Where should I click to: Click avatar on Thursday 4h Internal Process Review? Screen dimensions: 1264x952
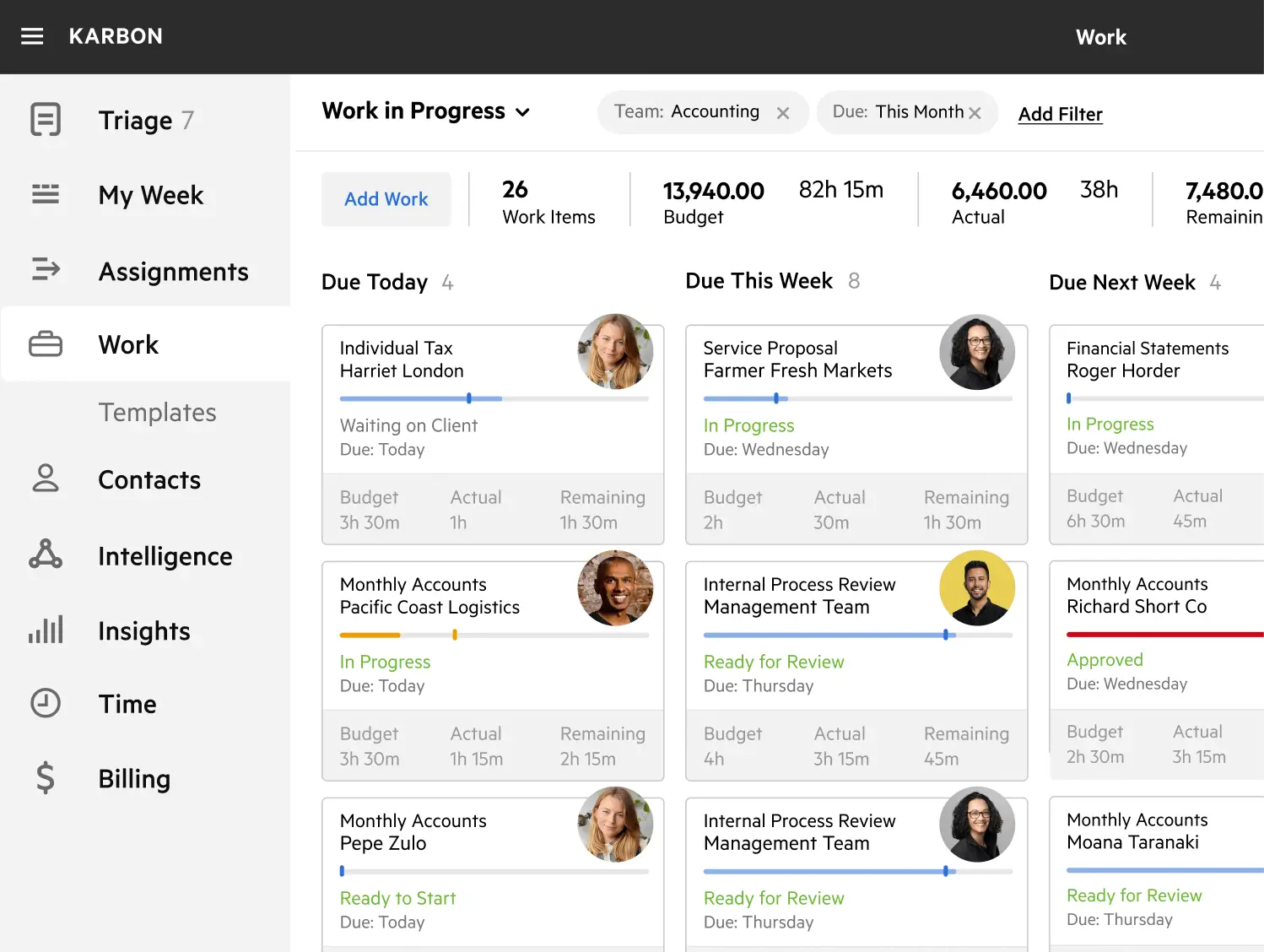click(977, 588)
